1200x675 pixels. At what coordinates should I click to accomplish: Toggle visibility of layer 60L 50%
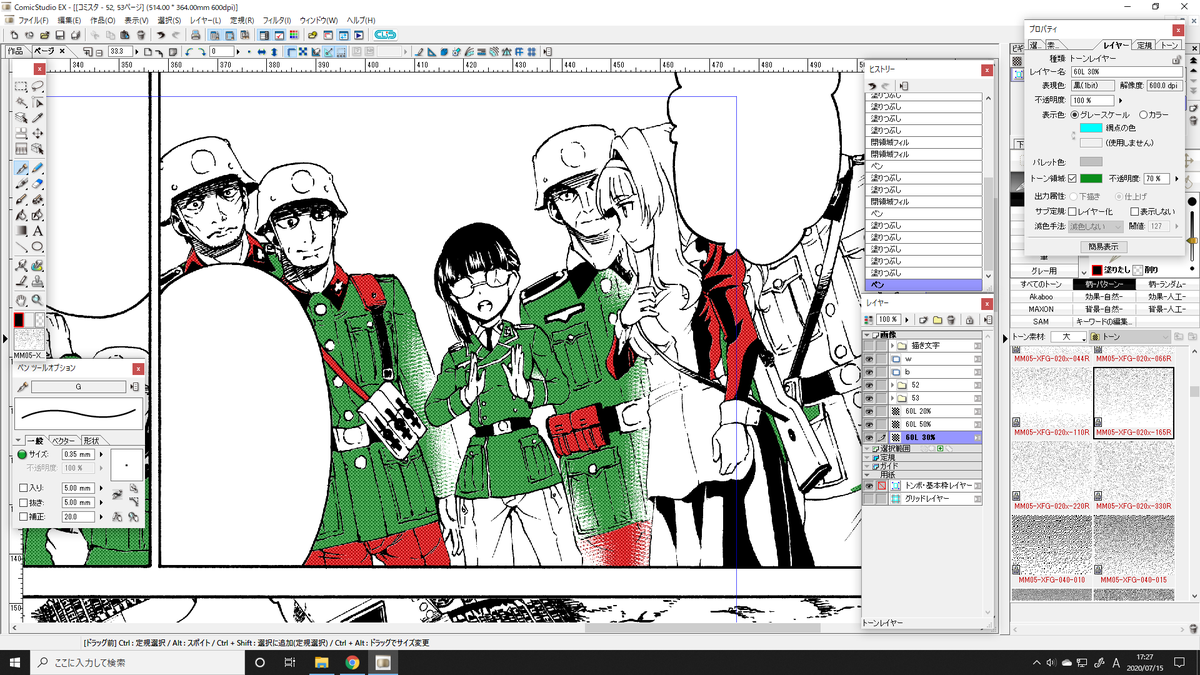(869, 424)
